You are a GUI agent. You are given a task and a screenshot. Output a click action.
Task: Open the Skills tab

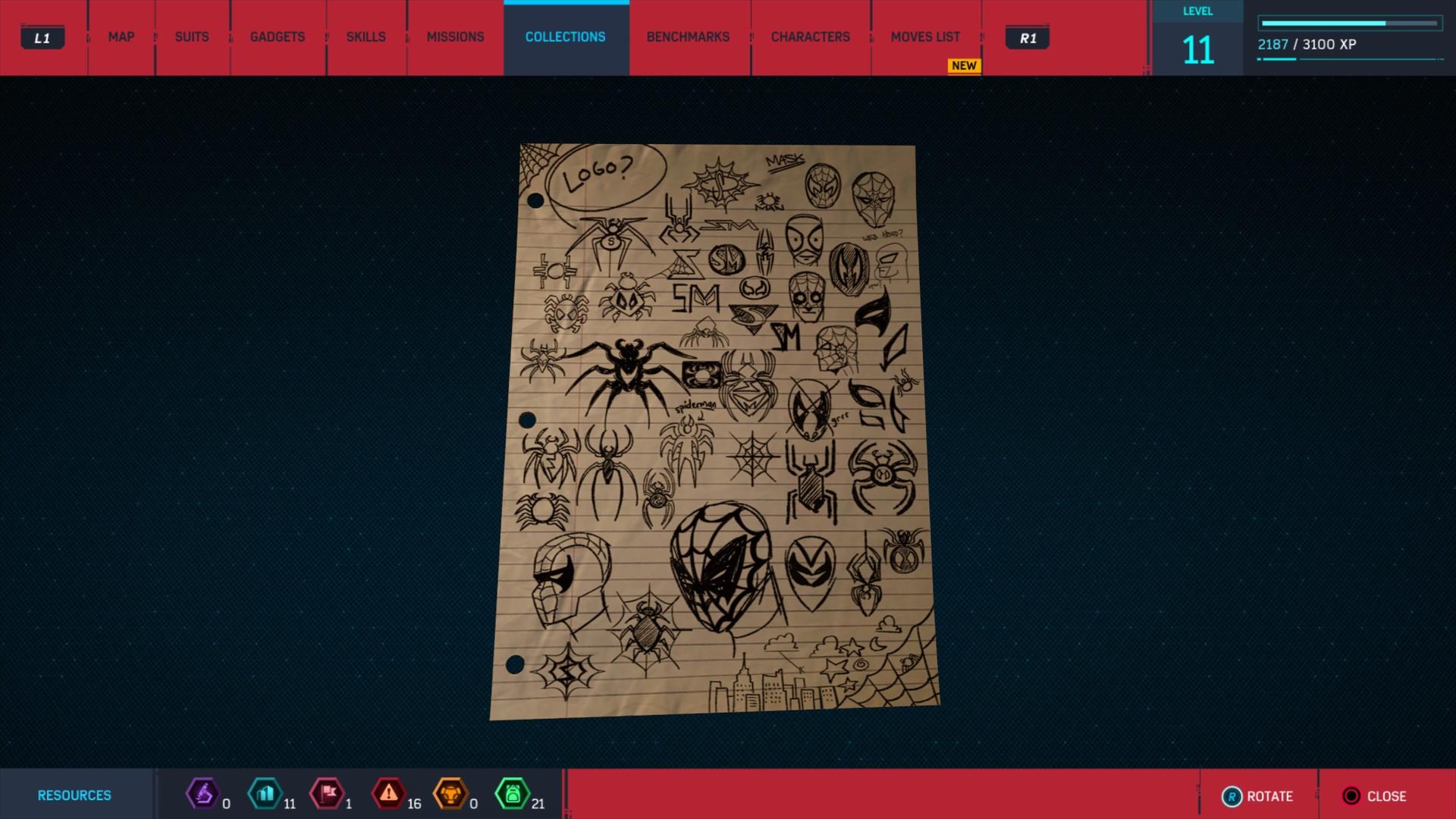point(366,37)
